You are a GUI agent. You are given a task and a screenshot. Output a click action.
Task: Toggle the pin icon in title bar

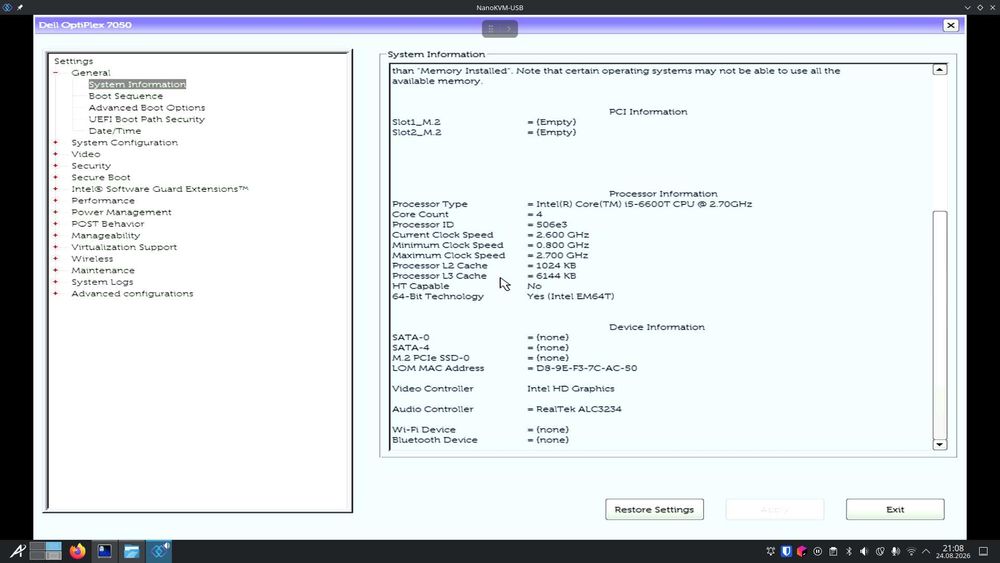coord(20,7)
